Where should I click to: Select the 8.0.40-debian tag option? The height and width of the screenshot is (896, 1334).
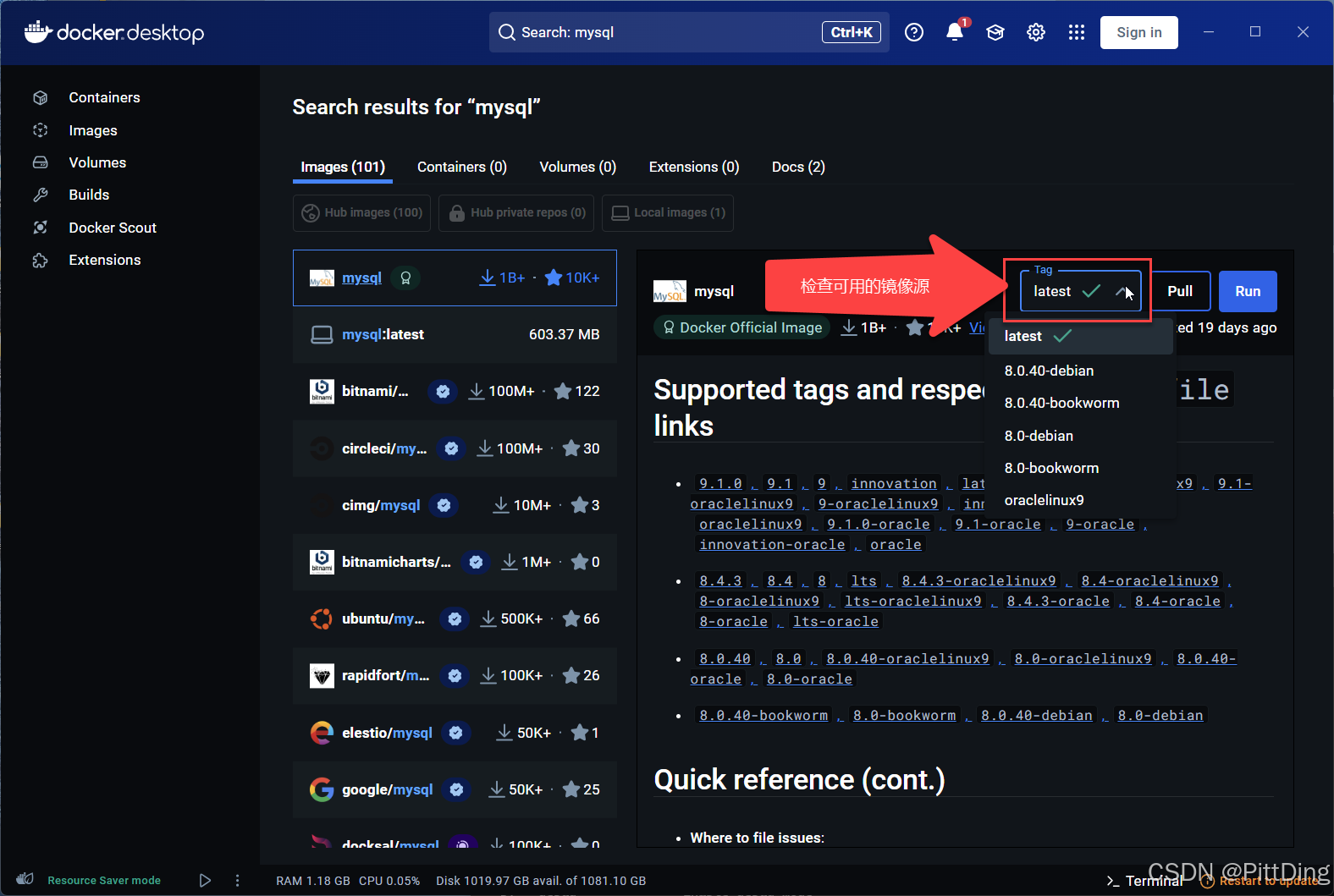point(1081,371)
